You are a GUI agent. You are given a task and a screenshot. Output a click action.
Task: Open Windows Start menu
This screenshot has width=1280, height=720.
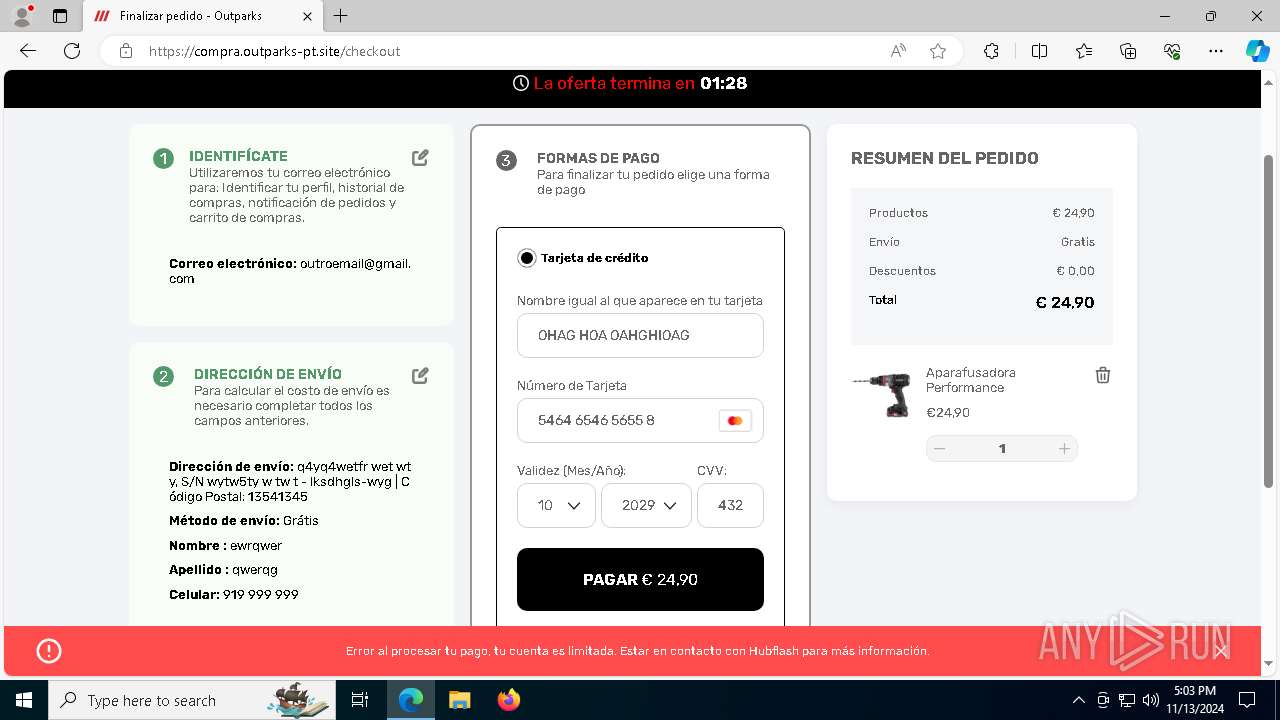tap(24, 700)
